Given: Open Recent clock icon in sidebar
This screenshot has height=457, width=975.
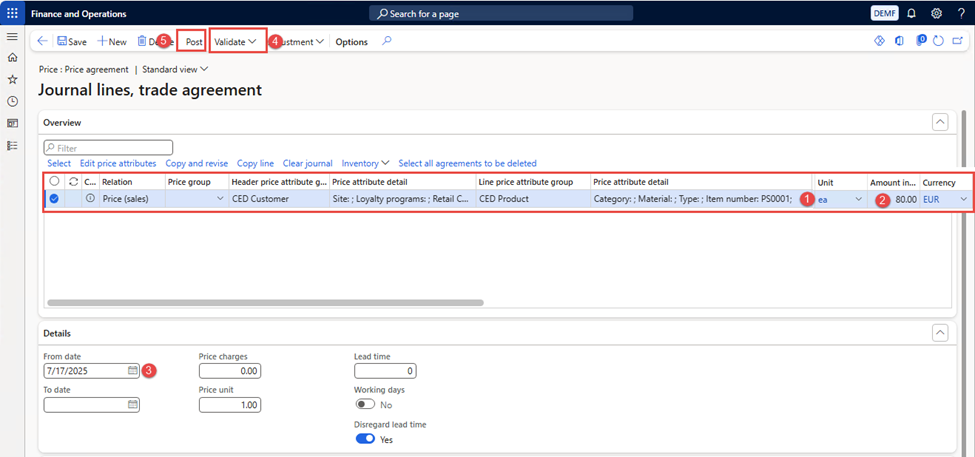Looking at the screenshot, I should (x=12, y=101).
